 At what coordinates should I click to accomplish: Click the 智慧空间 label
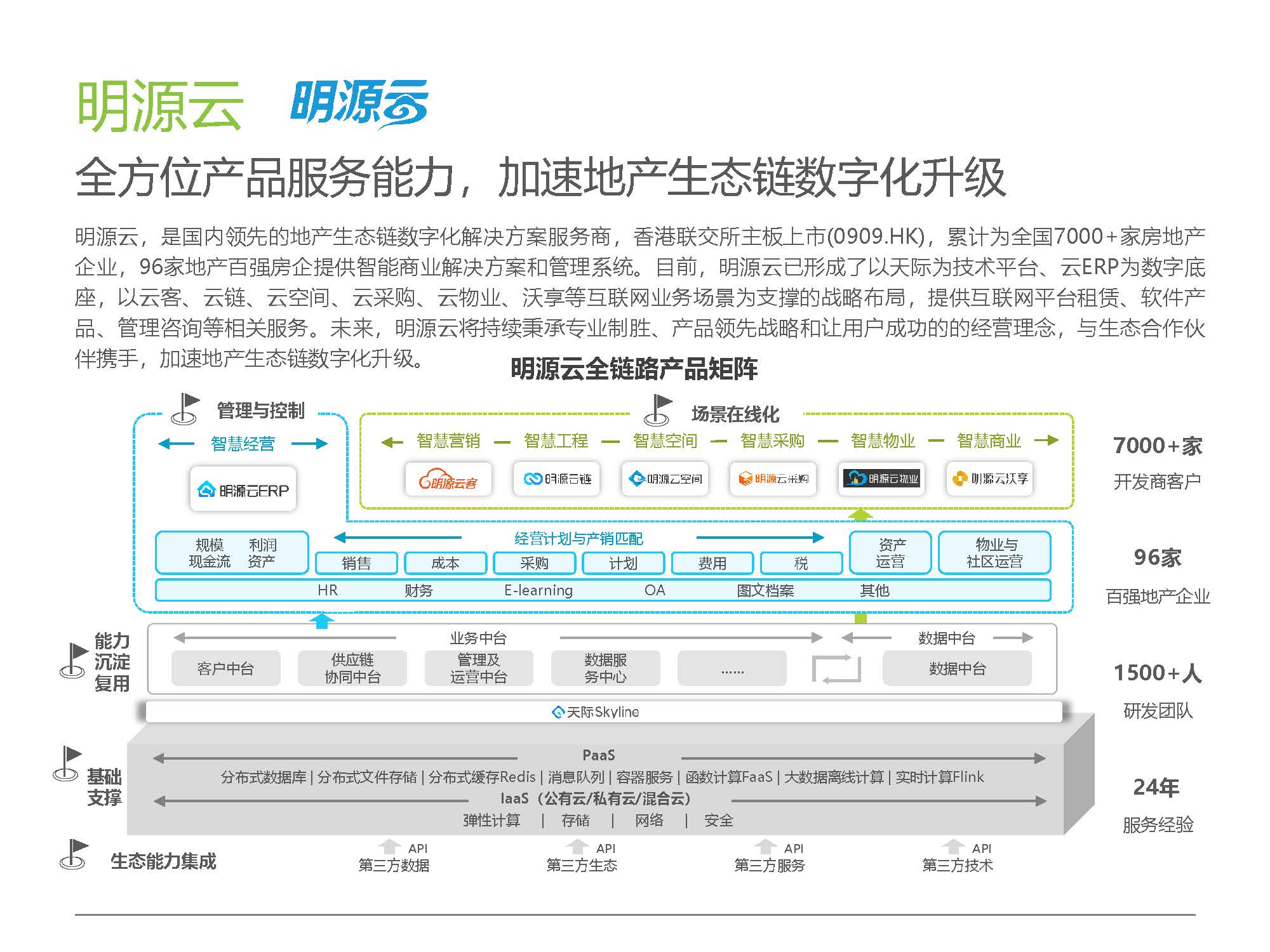pos(665,440)
